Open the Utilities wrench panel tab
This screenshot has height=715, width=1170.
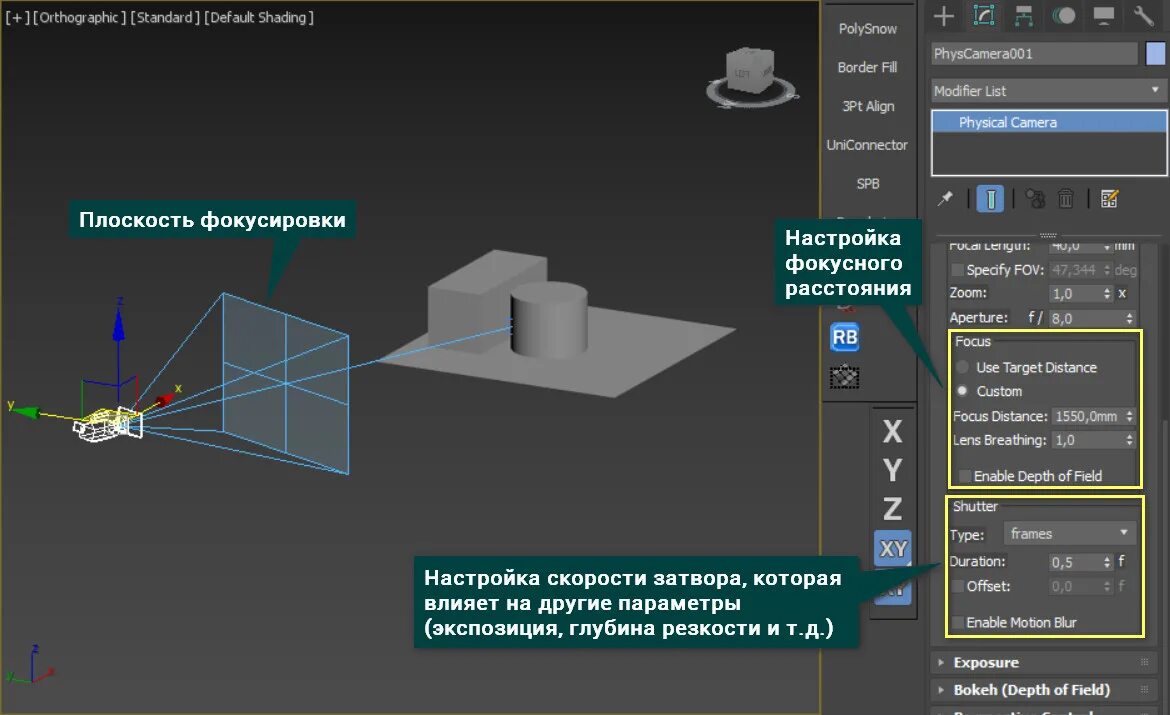(1144, 16)
